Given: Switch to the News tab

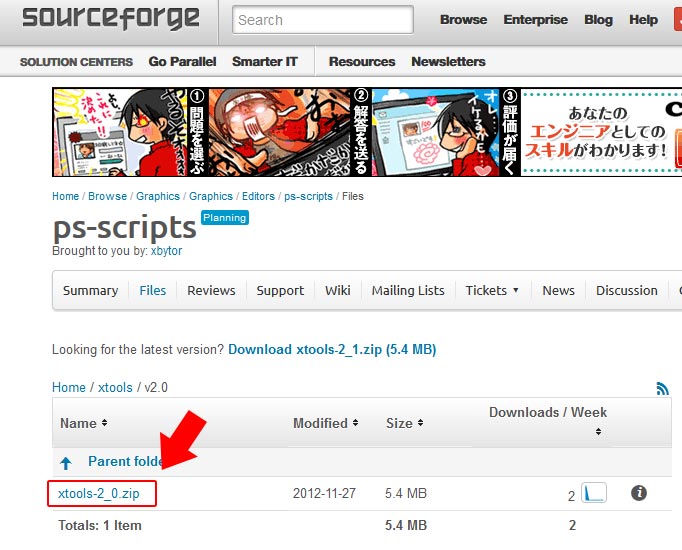Looking at the screenshot, I should coord(558,290).
